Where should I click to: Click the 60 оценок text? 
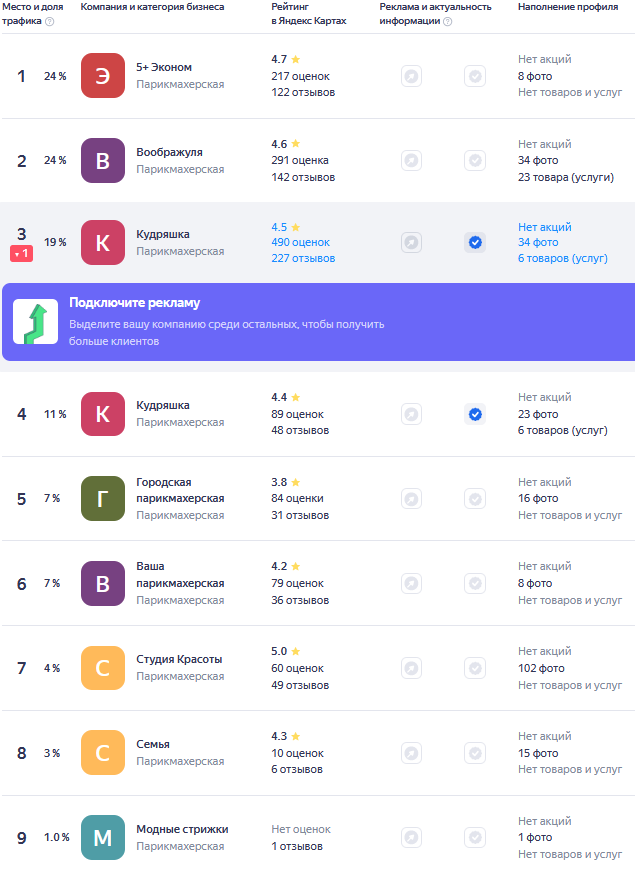(298, 668)
